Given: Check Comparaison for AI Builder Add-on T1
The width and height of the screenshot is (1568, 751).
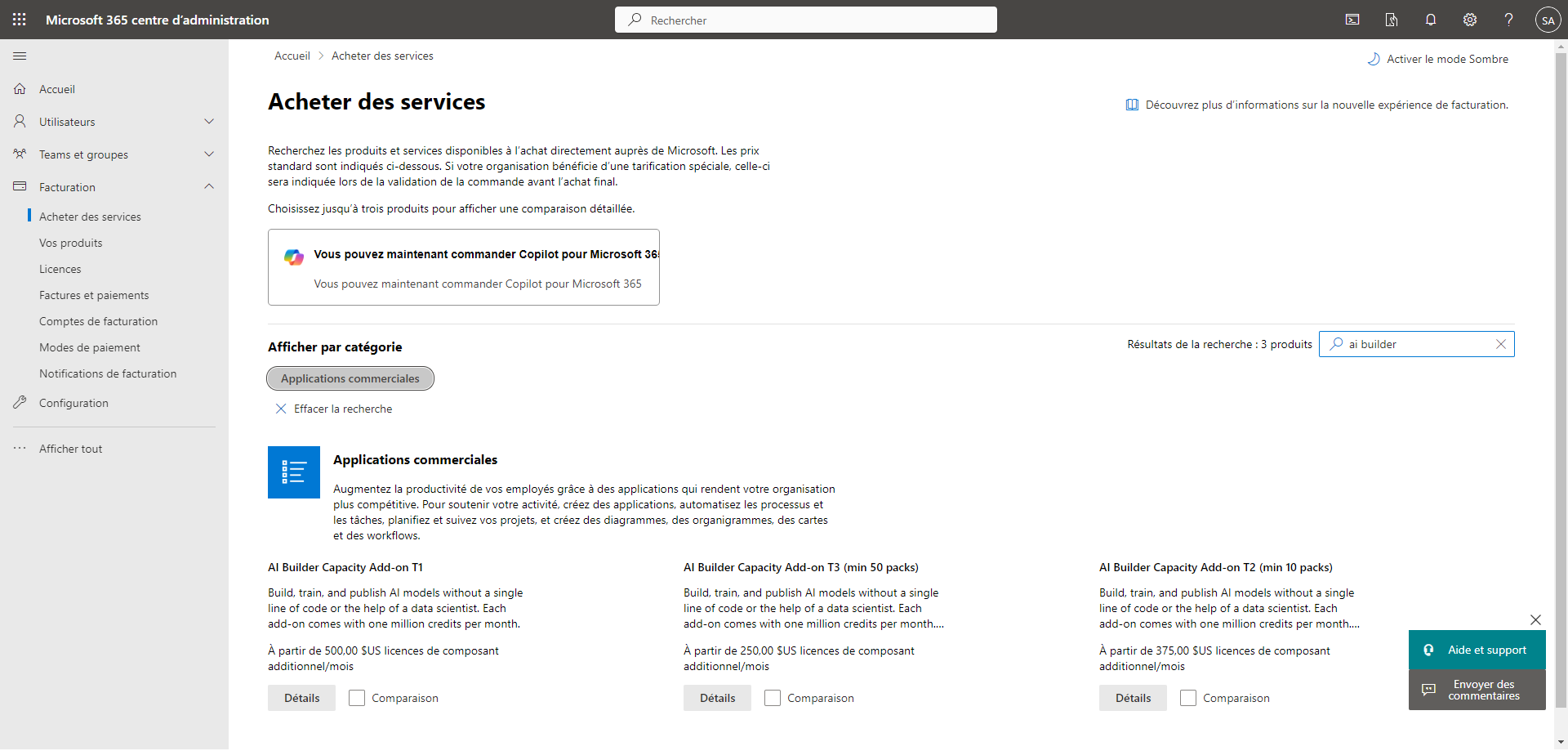Looking at the screenshot, I should pos(357,698).
